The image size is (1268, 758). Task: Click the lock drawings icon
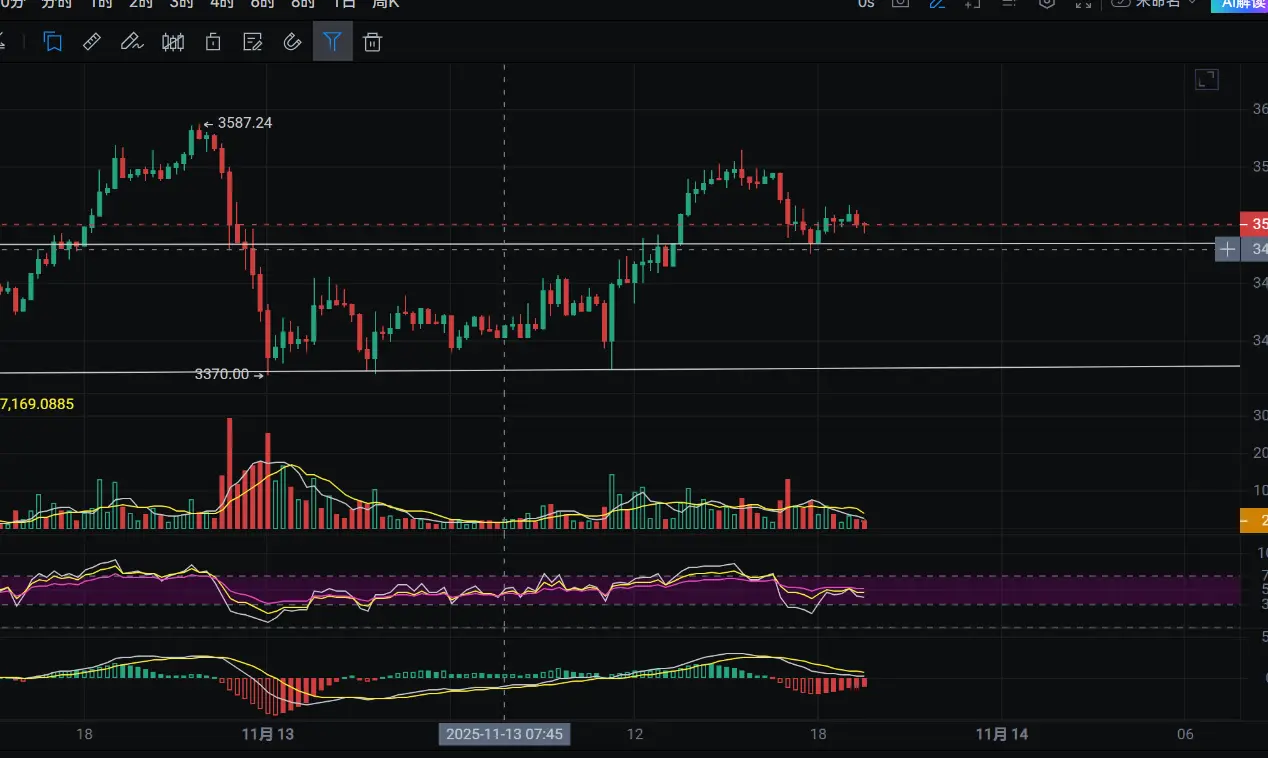[212, 42]
